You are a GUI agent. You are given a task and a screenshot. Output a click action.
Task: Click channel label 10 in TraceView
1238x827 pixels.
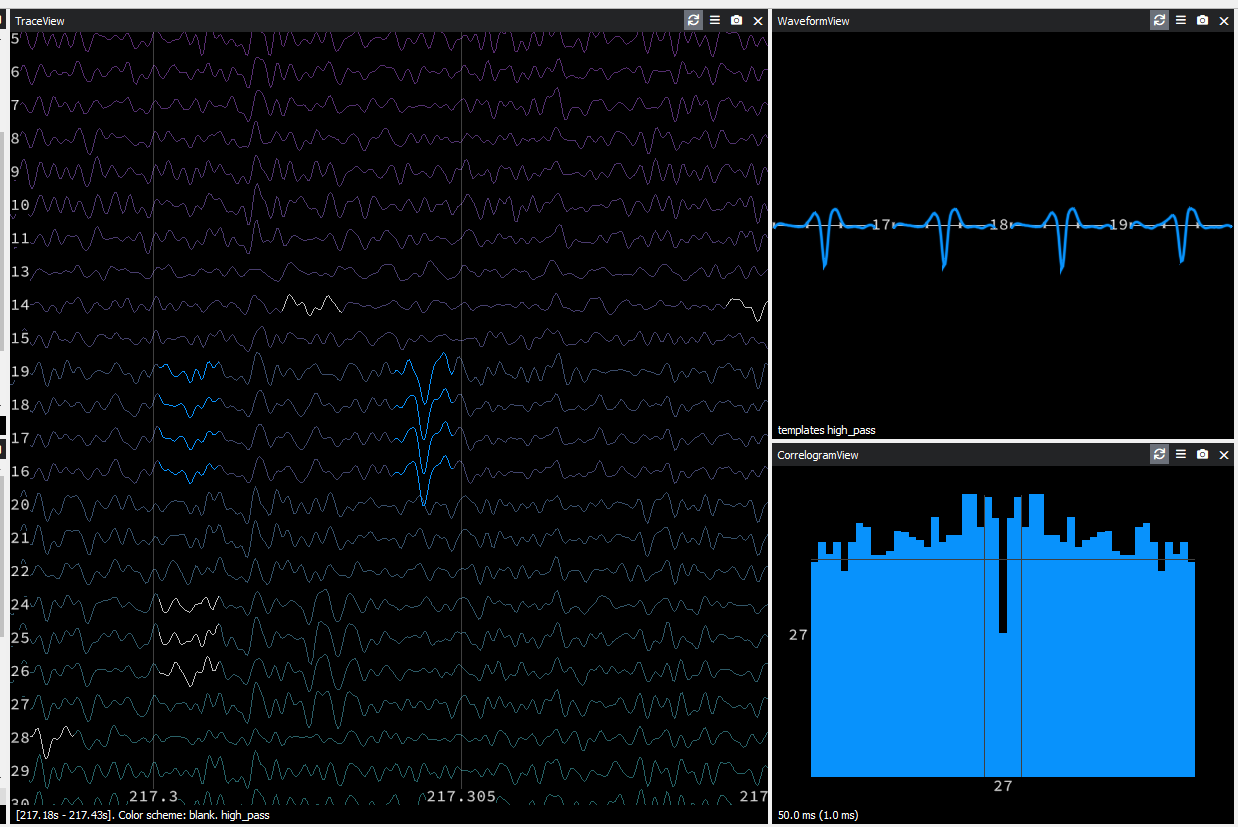(20, 205)
